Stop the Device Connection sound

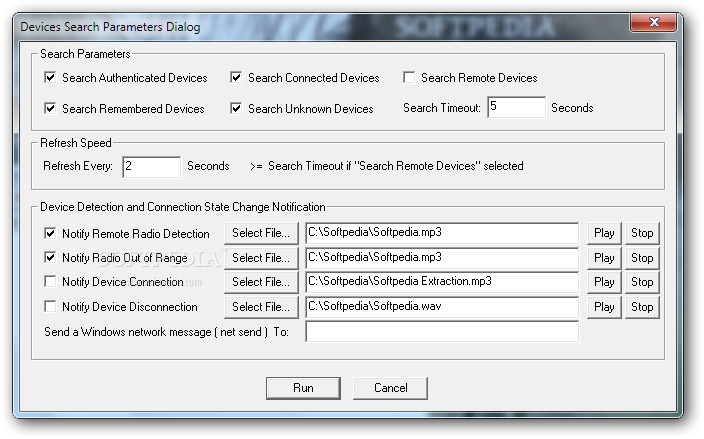(642, 282)
